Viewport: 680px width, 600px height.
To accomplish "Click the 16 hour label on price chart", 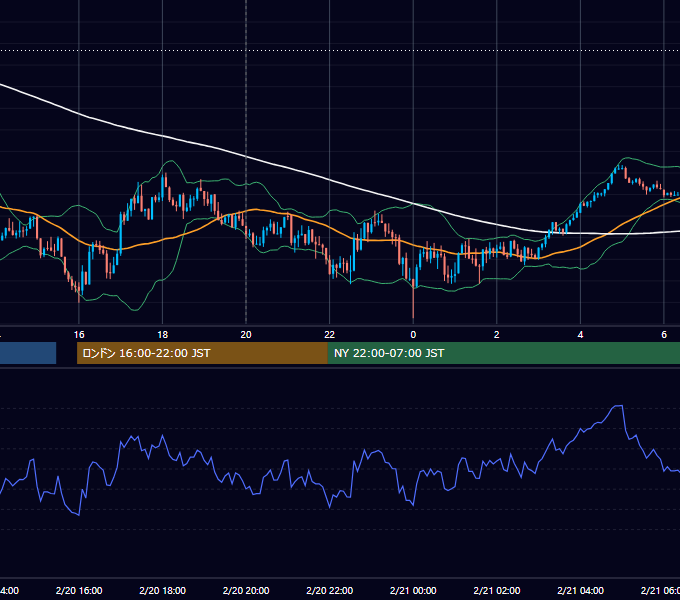I will pyautogui.click(x=79, y=335).
